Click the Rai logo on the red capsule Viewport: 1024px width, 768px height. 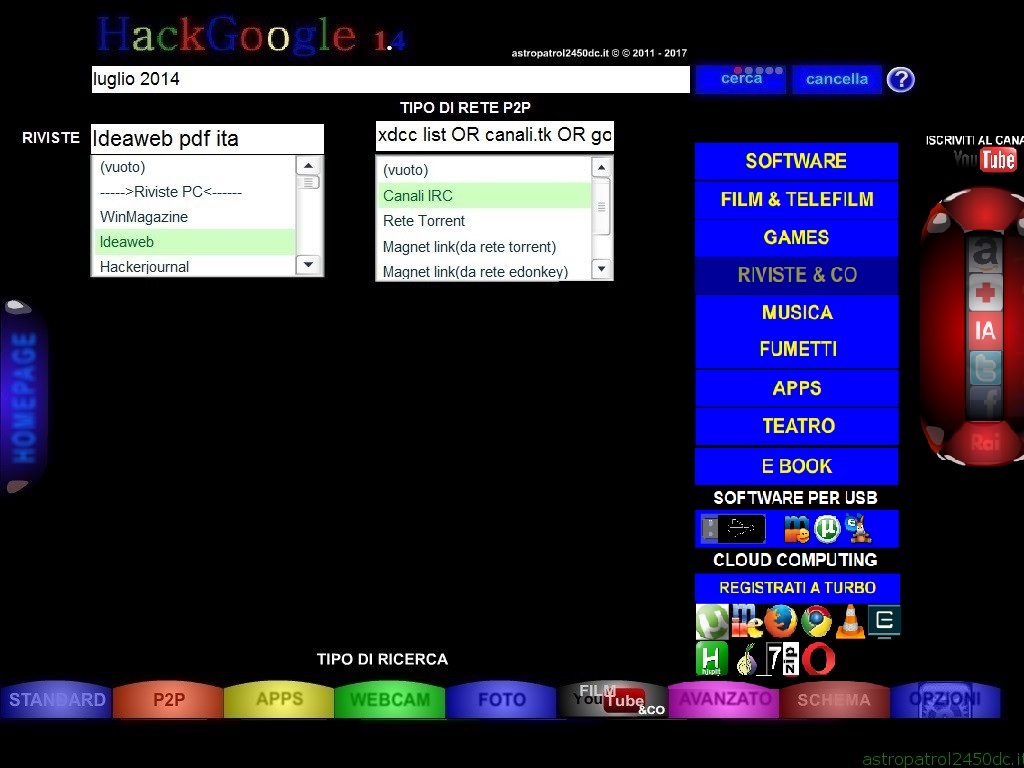(985, 443)
